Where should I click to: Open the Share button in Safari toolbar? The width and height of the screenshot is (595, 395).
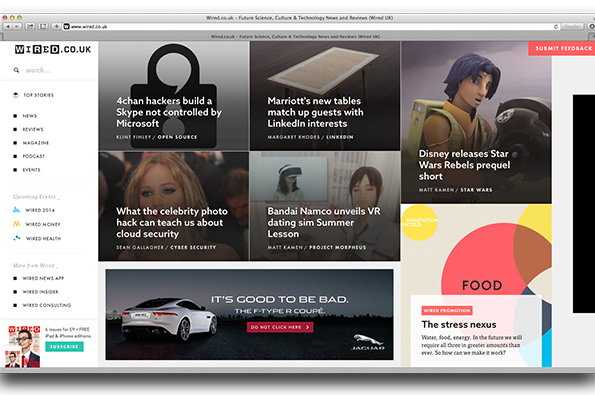pyautogui.click(x=30, y=27)
